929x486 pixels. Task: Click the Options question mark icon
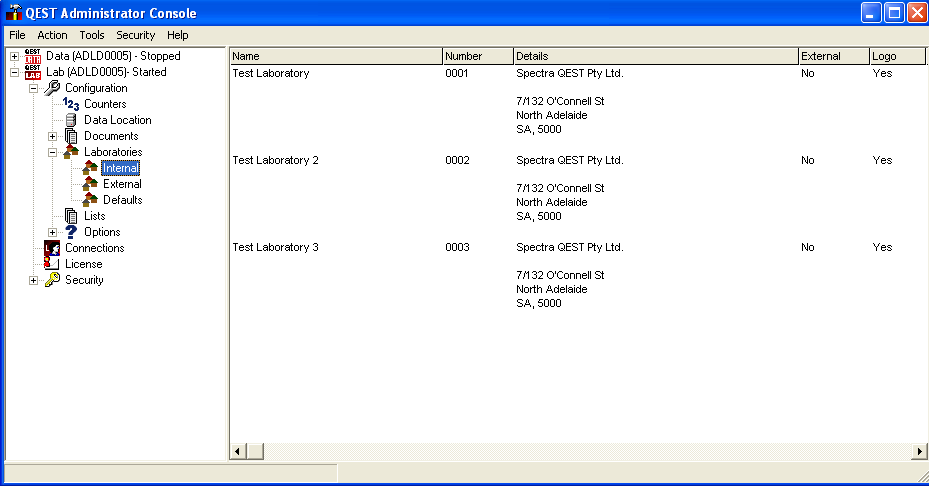(x=71, y=232)
